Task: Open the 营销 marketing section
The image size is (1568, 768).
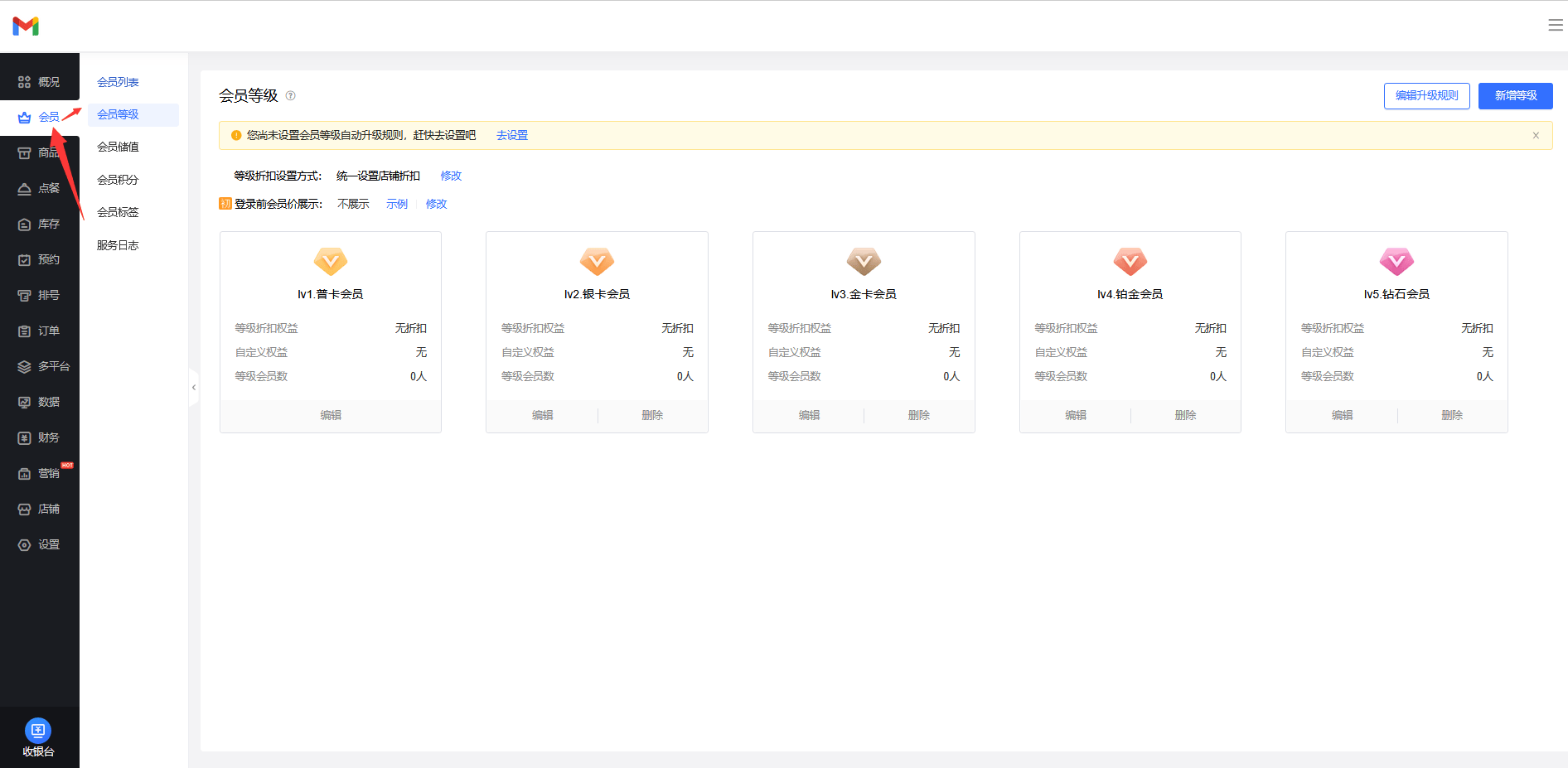Action: [39, 474]
